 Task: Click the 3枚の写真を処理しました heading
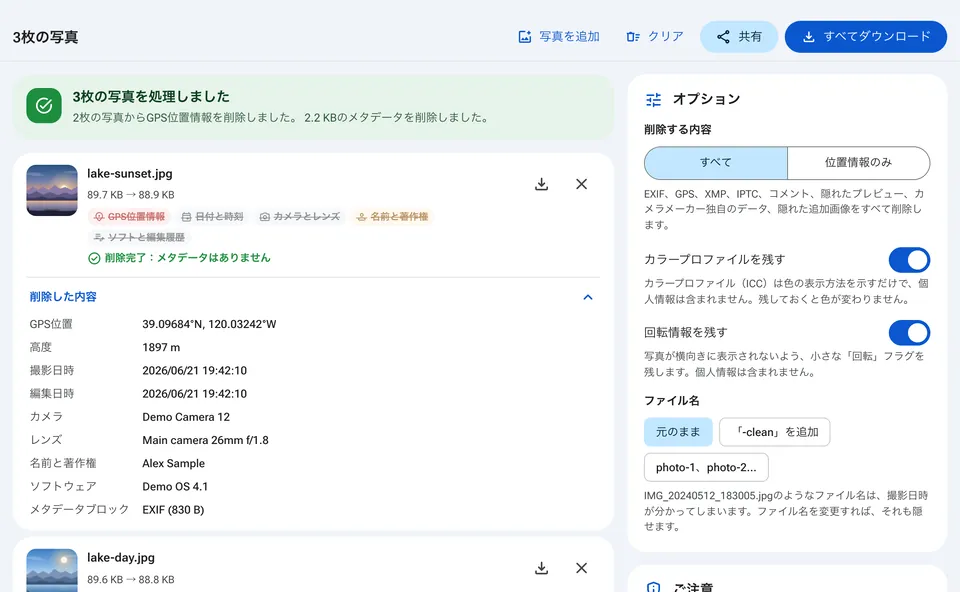[x=151, y=96]
